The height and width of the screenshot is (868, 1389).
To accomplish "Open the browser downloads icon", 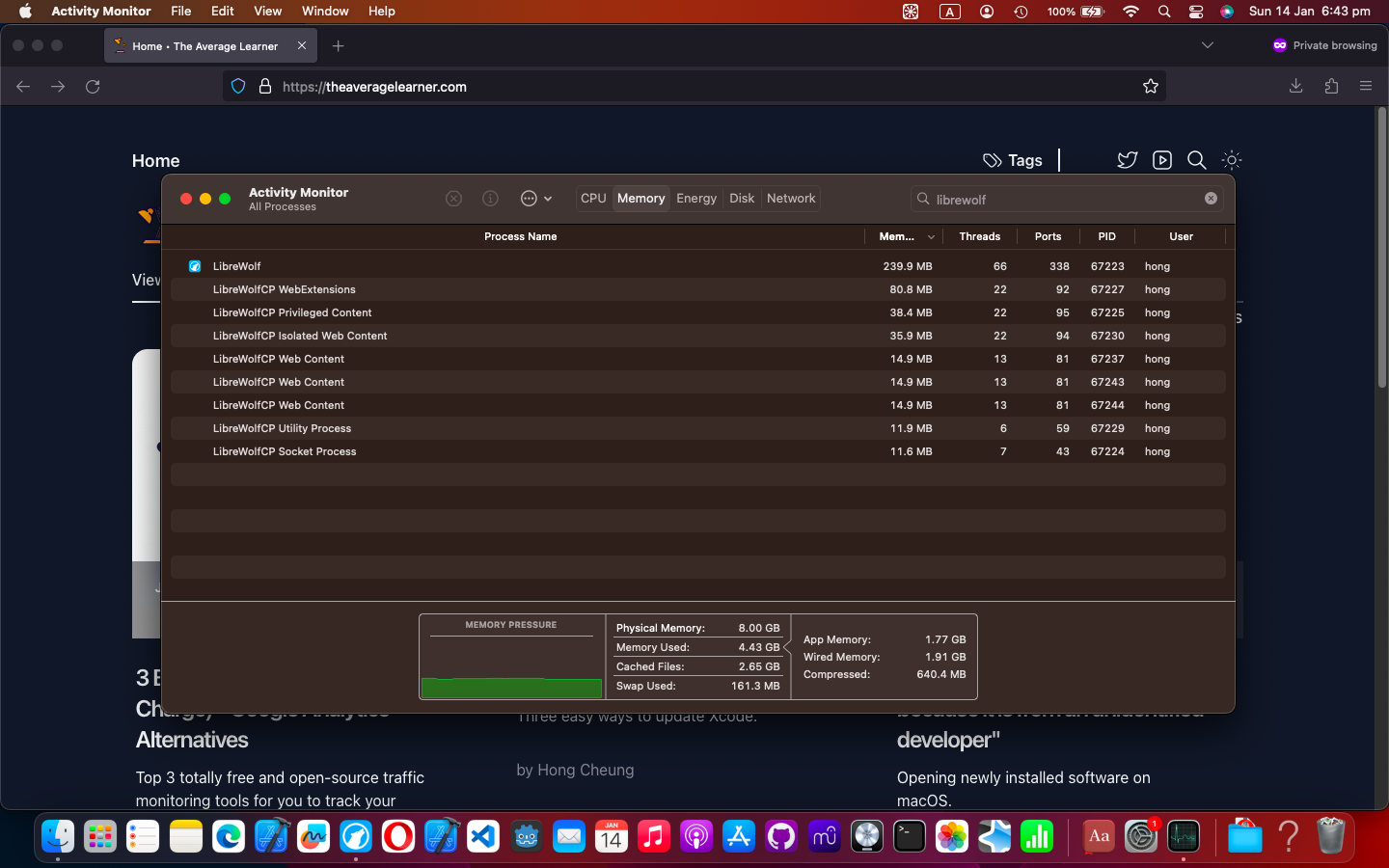I will tap(1295, 87).
